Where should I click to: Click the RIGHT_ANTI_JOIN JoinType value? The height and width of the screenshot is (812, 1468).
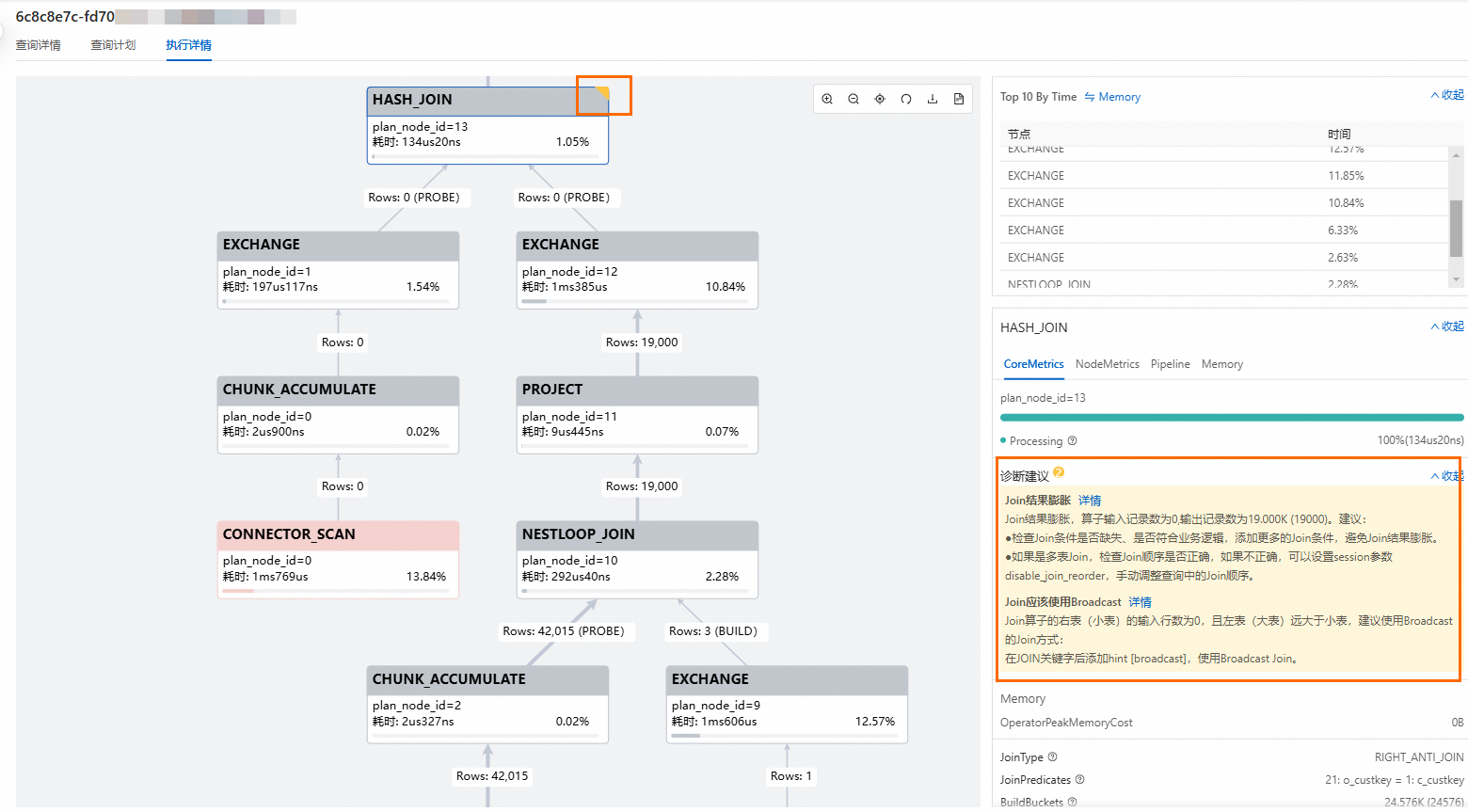tap(1419, 757)
